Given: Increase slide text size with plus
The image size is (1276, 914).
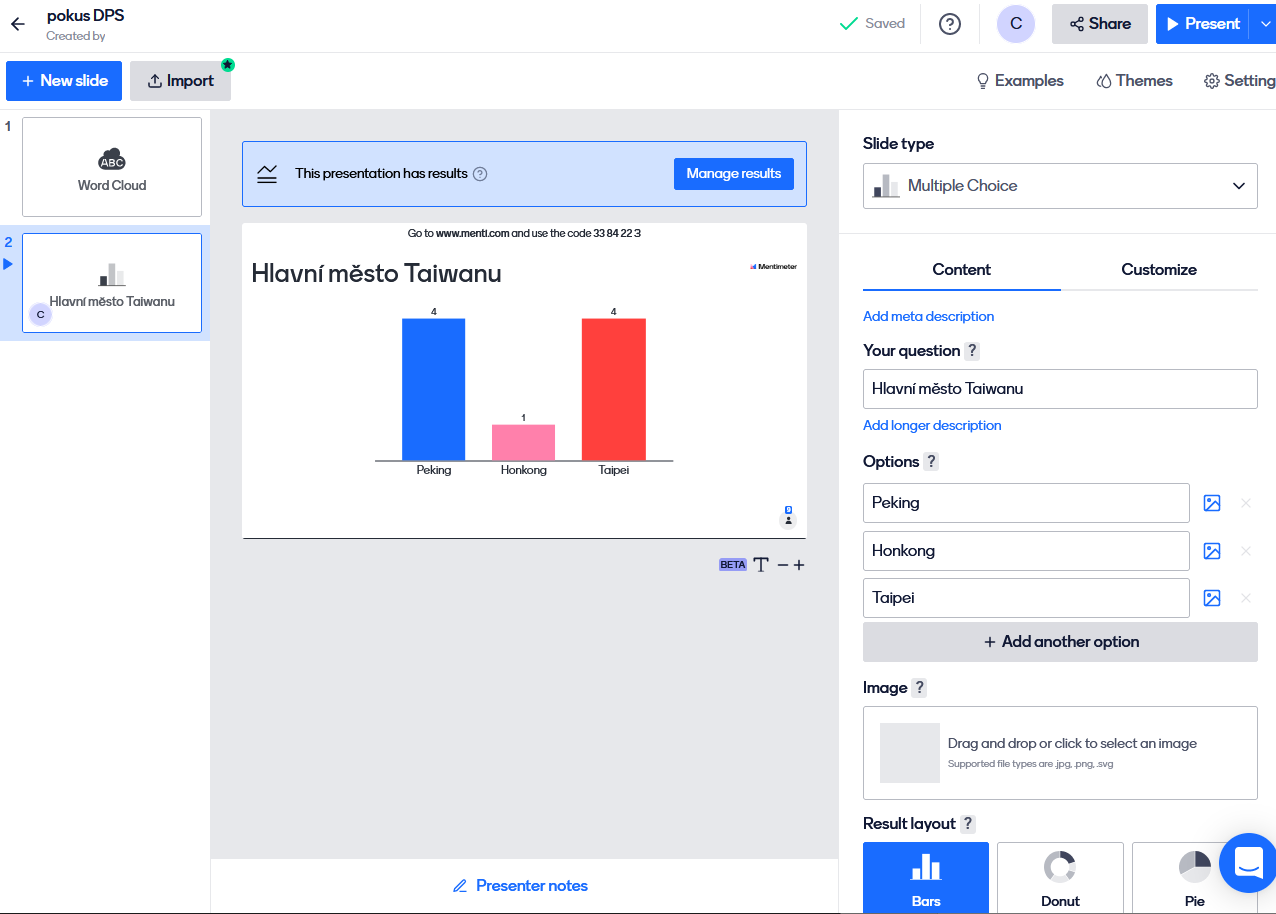Looking at the screenshot, I should pos(799,565).
